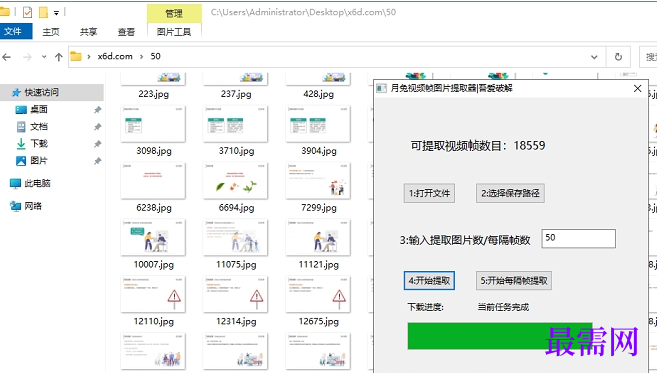
Task: Switch to the 主页 ribbon tab
Action: pyautogui.click(x=51, y=32)
